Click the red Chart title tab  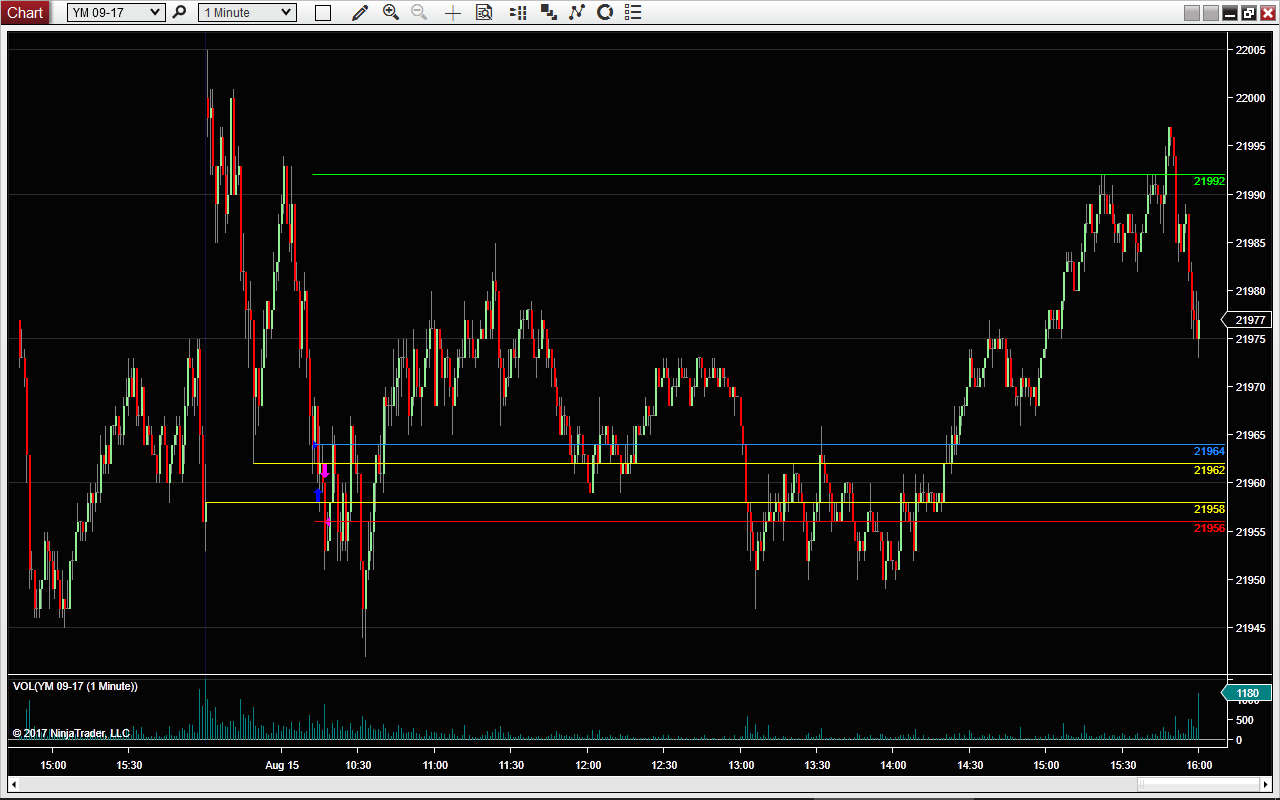[25, 12]
